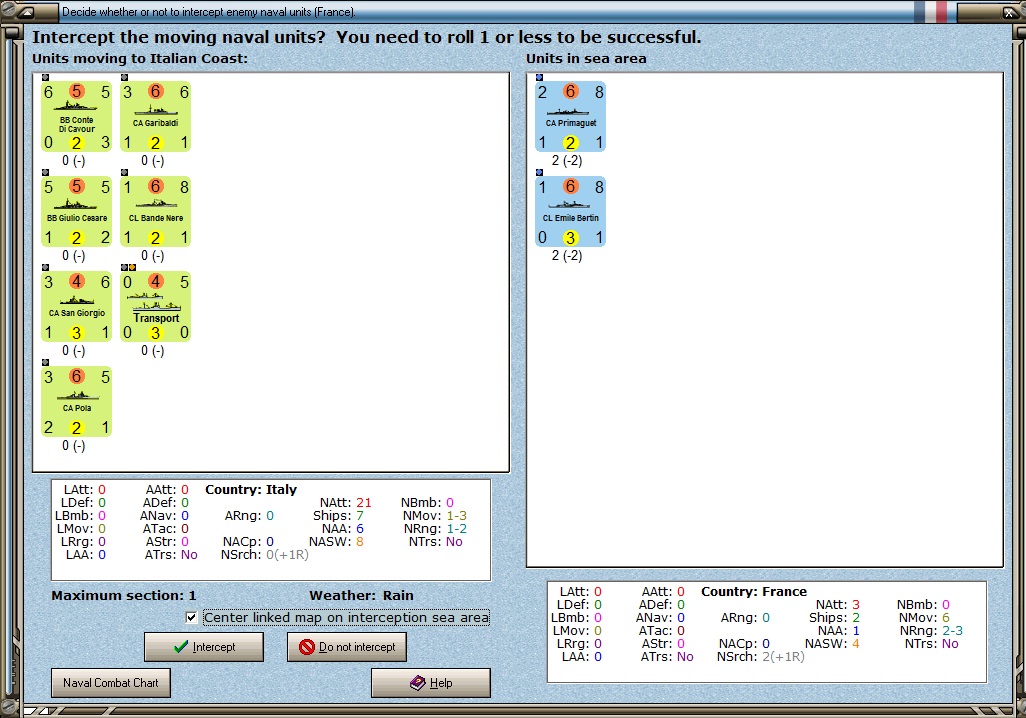Toggle Center linked map on interception checkbox
The image size is (1026, 718).
(191, 617)
